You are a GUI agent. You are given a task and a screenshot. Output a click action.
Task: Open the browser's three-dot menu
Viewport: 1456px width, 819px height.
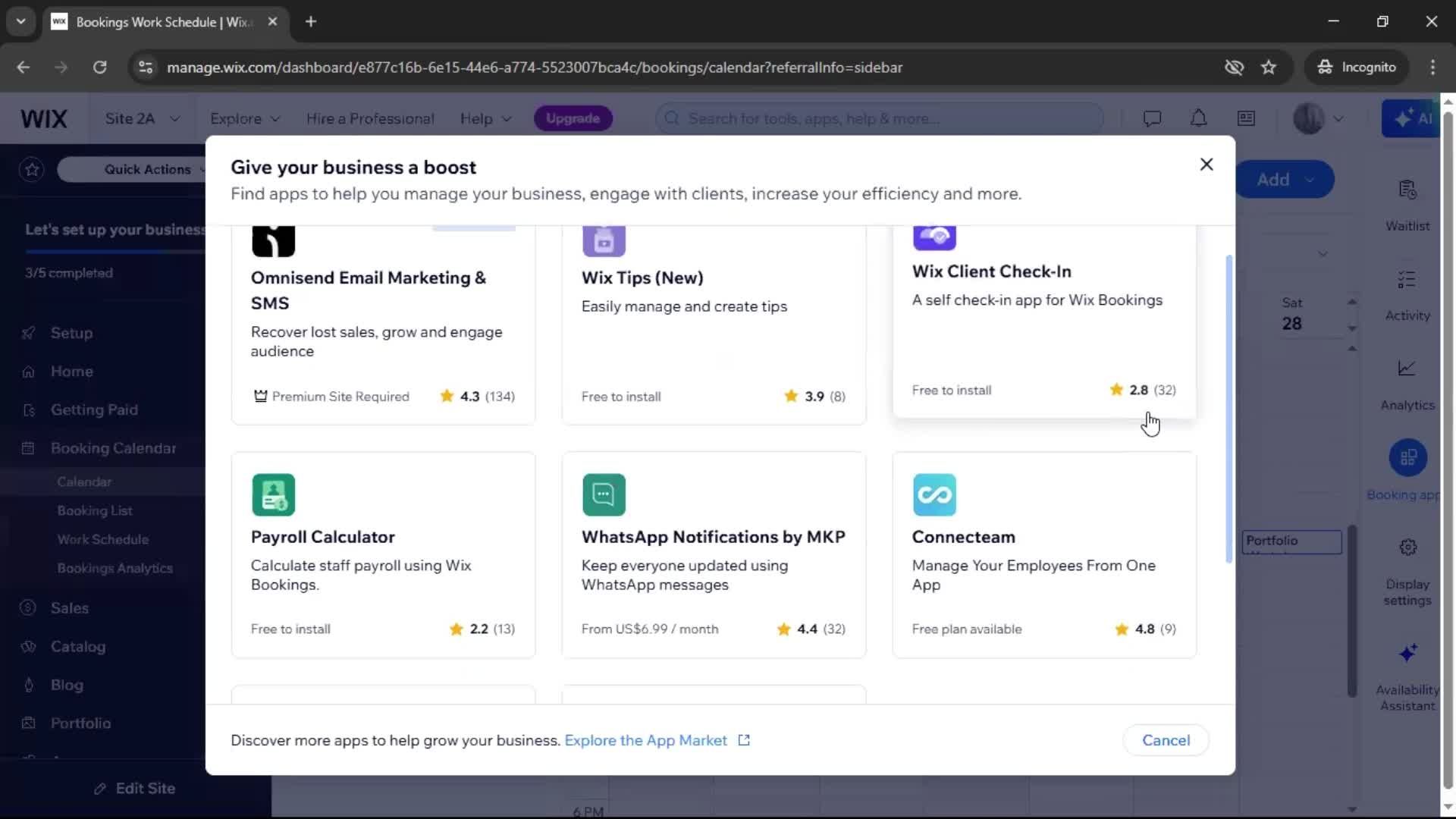click(x=1432, y=67)
